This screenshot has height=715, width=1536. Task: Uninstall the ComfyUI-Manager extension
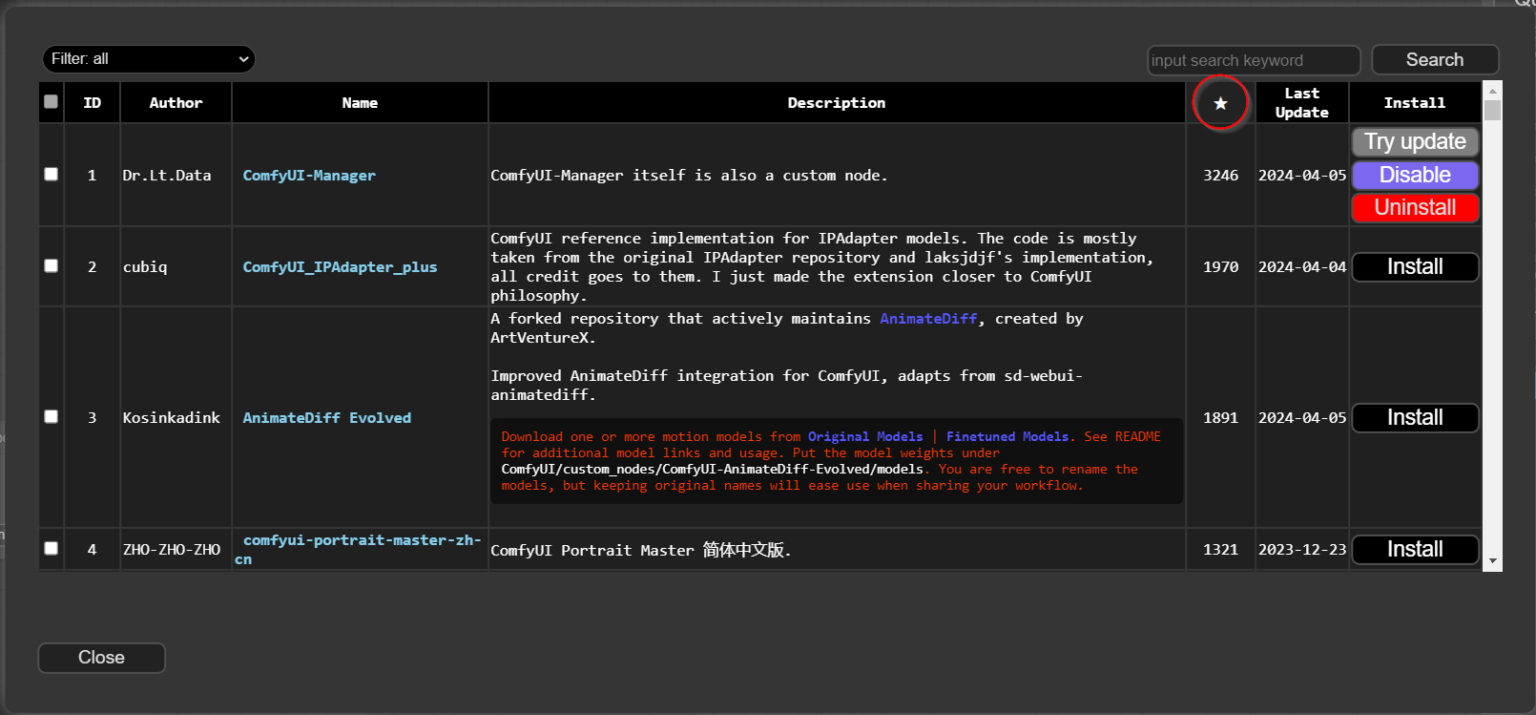click(1415, 208)
